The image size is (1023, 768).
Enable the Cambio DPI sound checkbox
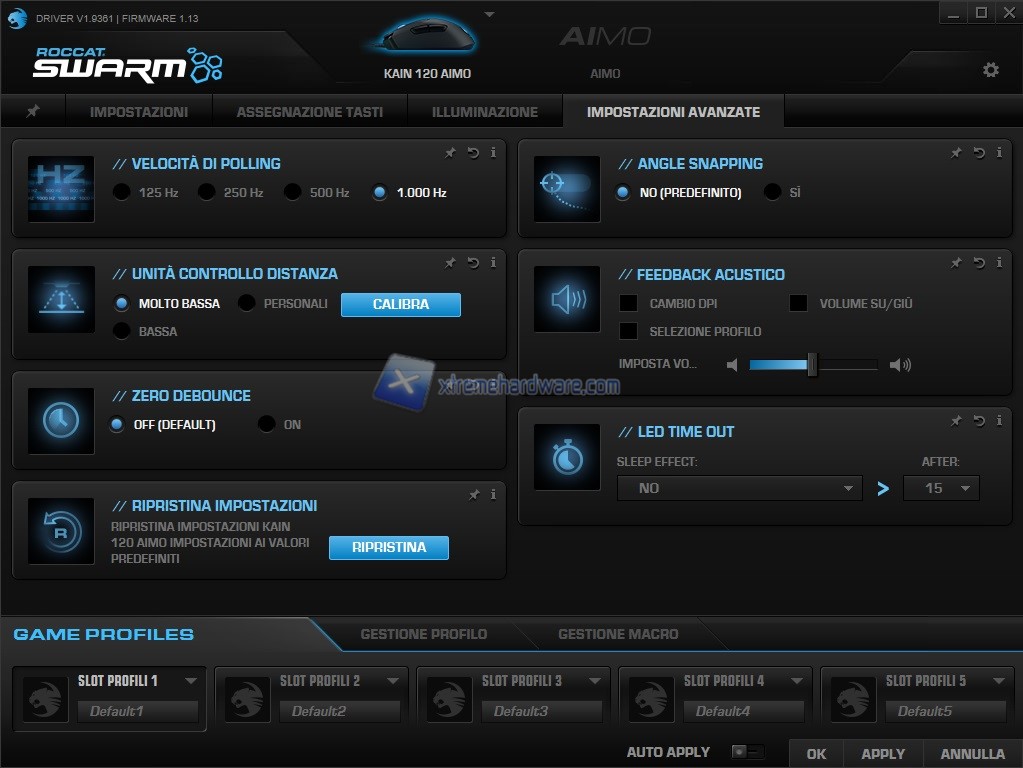628,303
